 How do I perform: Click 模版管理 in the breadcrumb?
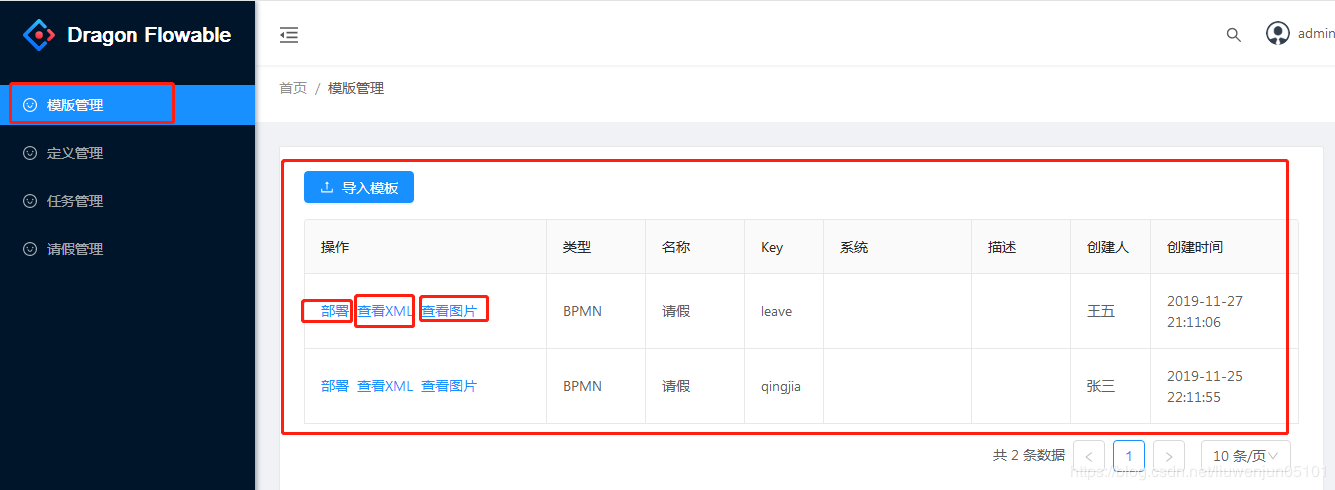356,88
